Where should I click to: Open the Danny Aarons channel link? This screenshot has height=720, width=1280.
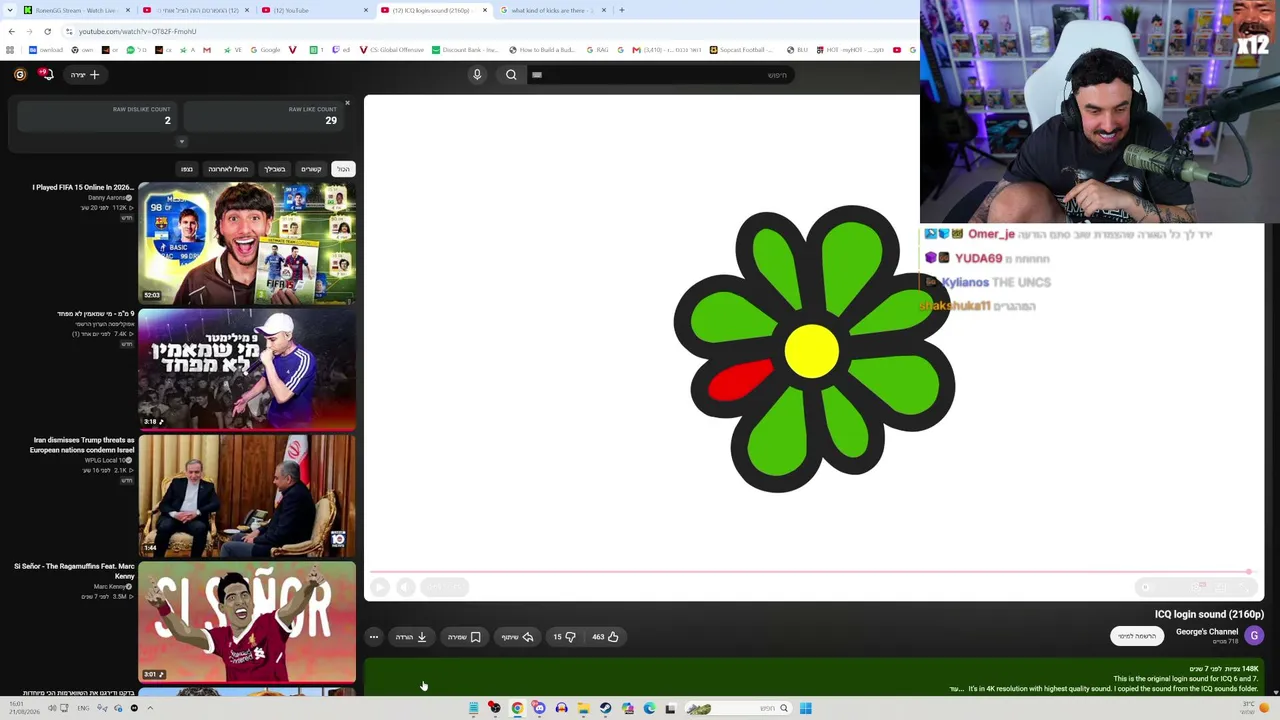tap(107, 198)
